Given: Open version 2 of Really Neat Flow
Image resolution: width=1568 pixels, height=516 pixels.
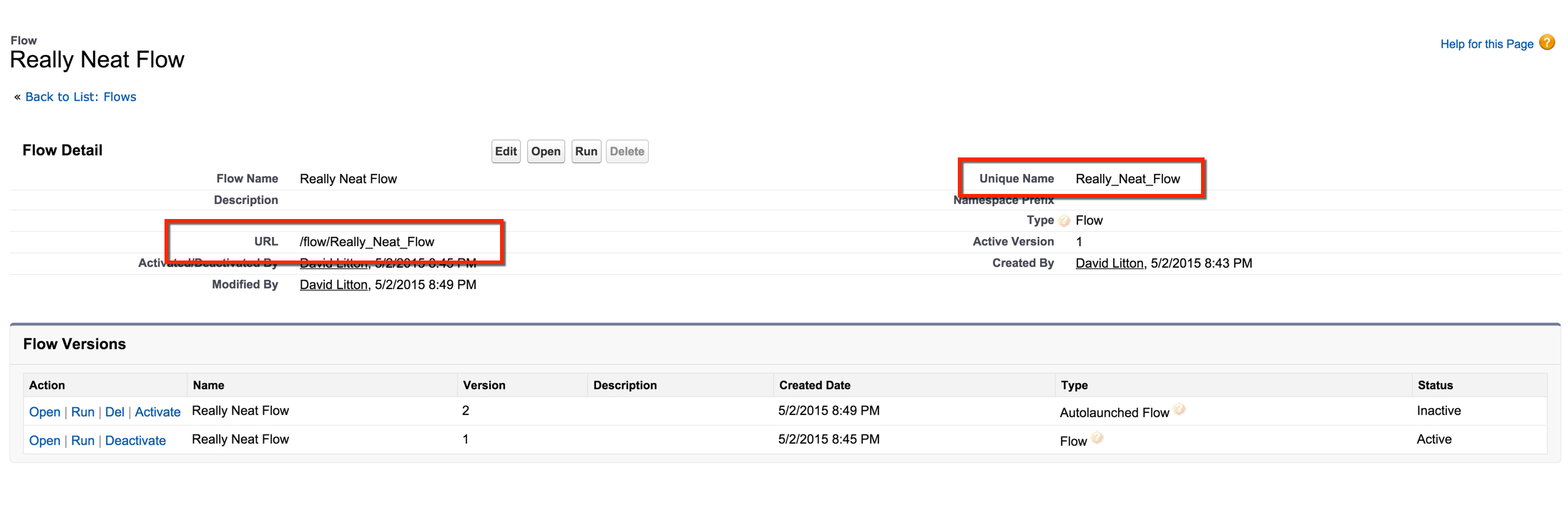Looking at the screenshot, I should [x=44, y=412].
